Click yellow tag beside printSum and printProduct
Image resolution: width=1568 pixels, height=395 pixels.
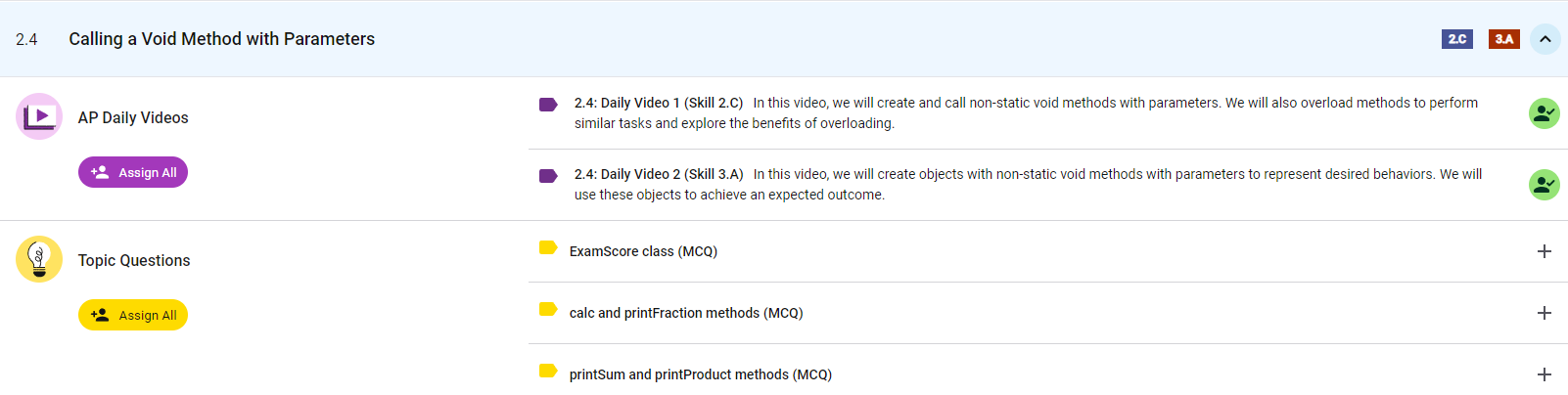tap(548, 371)
